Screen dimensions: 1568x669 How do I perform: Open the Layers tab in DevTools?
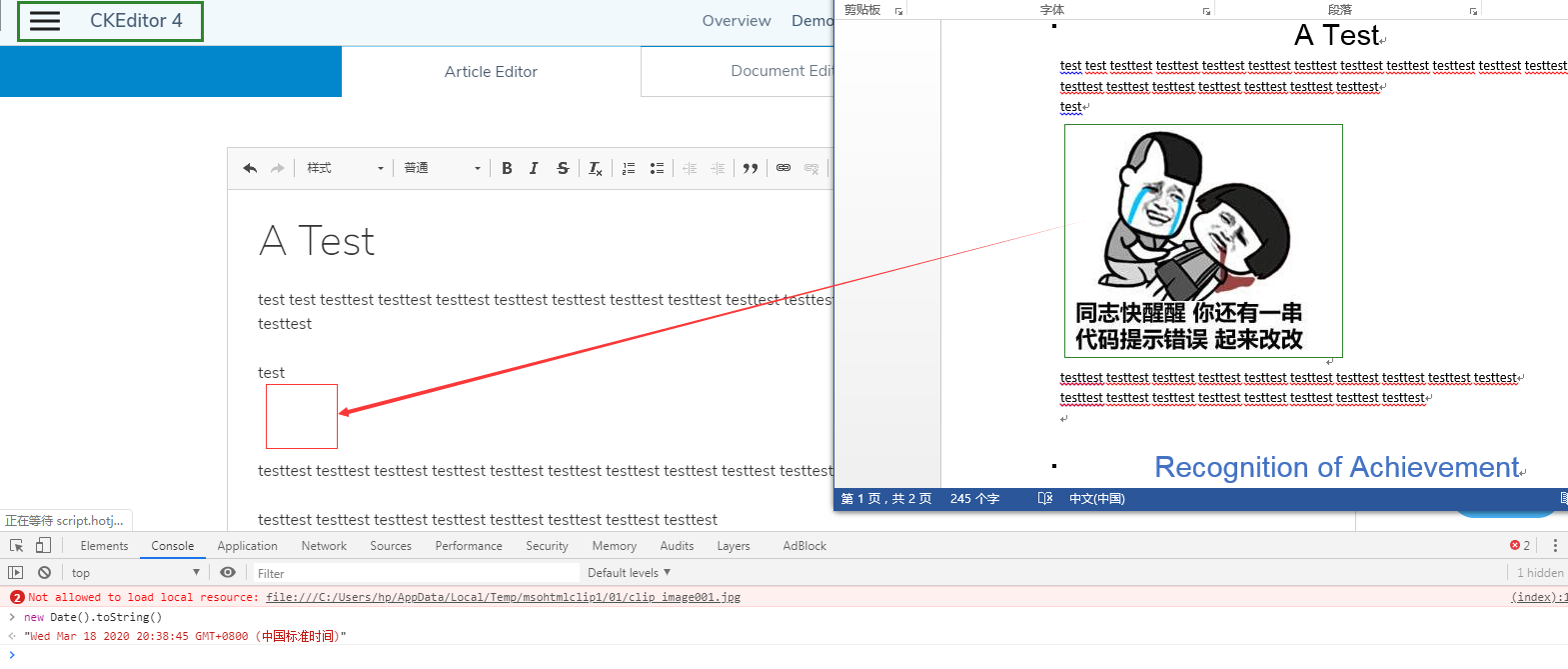pos(733,546)
